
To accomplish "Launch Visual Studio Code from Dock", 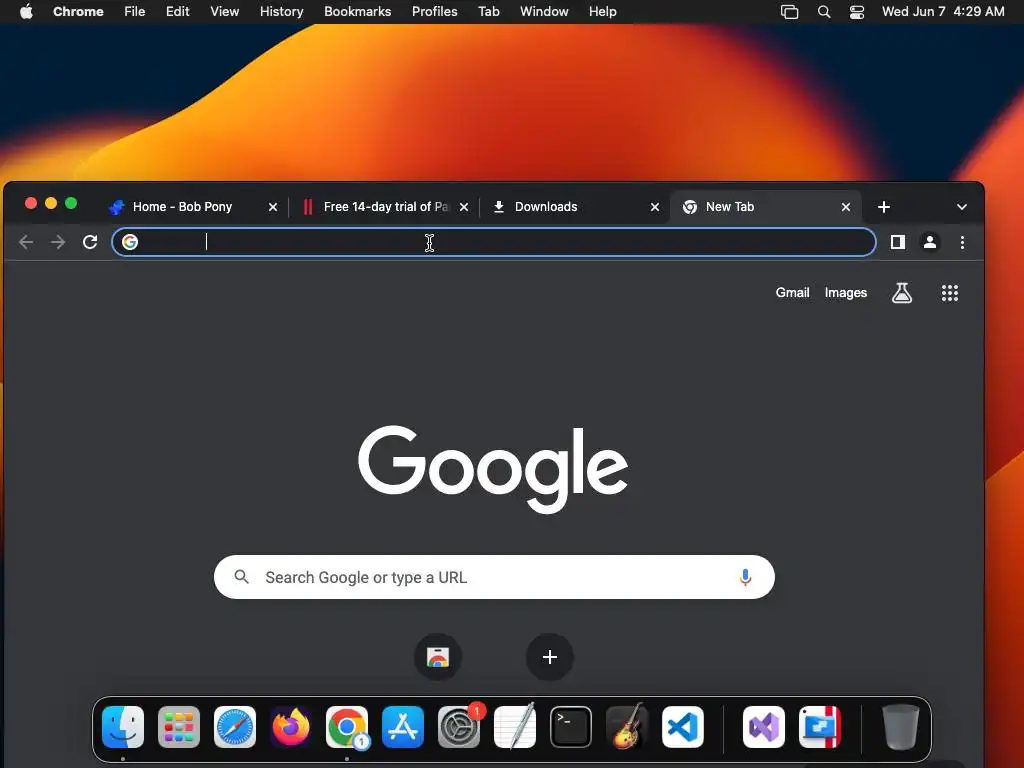I will (x=683, y=727).
